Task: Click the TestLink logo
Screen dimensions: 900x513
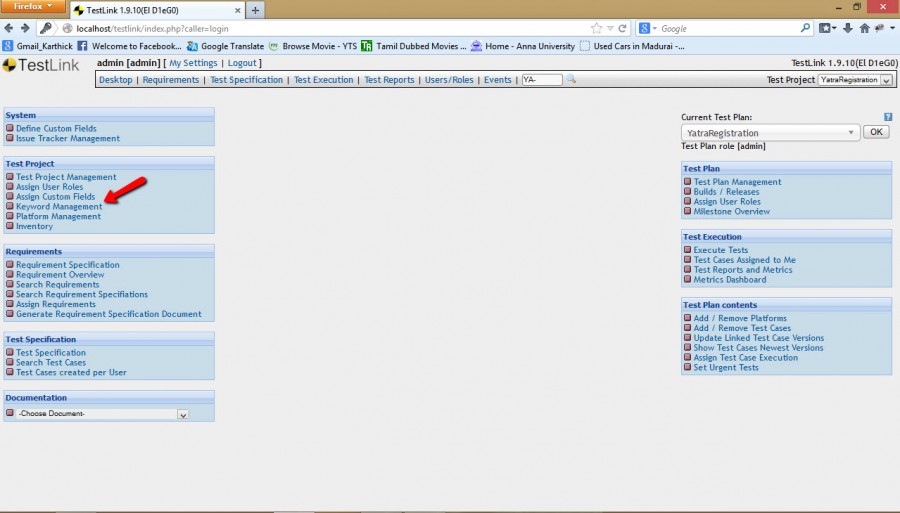Action: 41,65
